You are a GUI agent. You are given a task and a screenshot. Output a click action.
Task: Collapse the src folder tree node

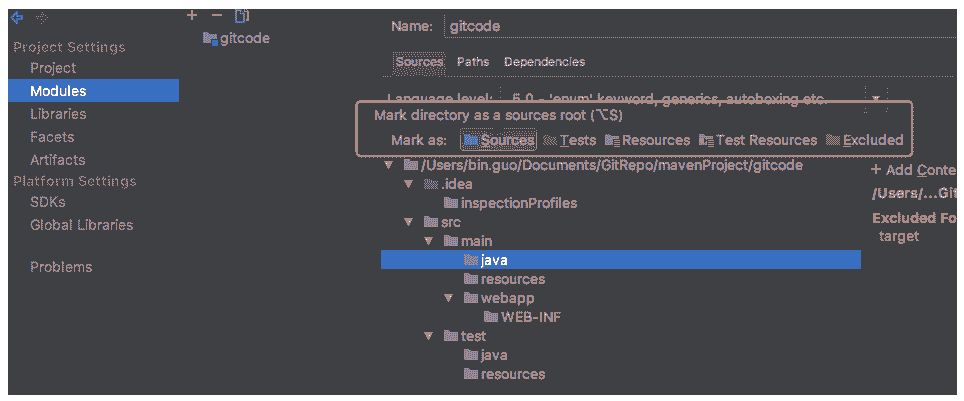point(408,222)
